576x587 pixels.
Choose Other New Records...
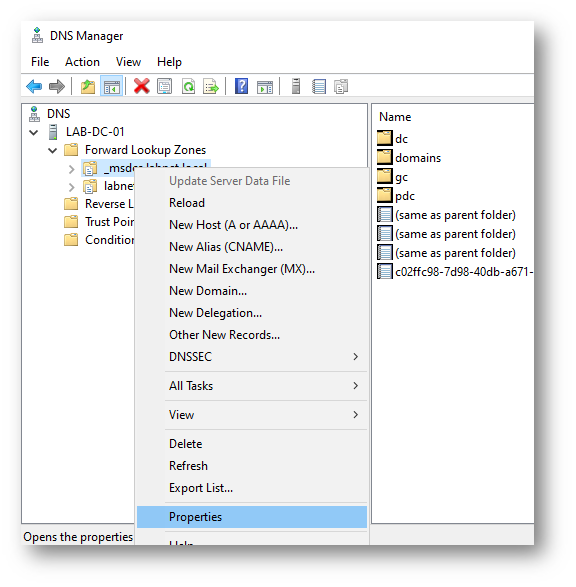pos(252,335)
